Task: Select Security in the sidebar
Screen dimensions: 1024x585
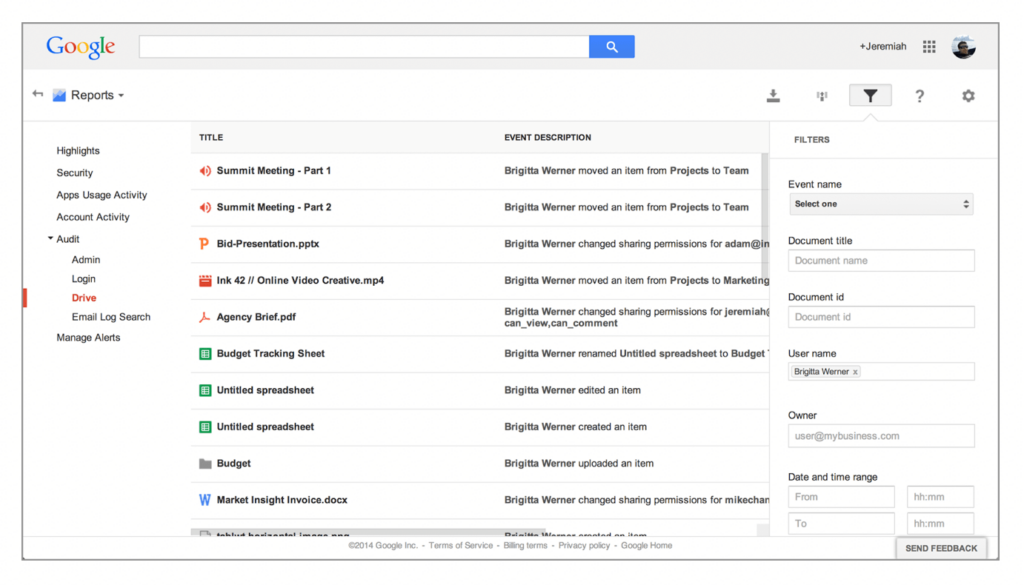Action: (x=74, y=173)
